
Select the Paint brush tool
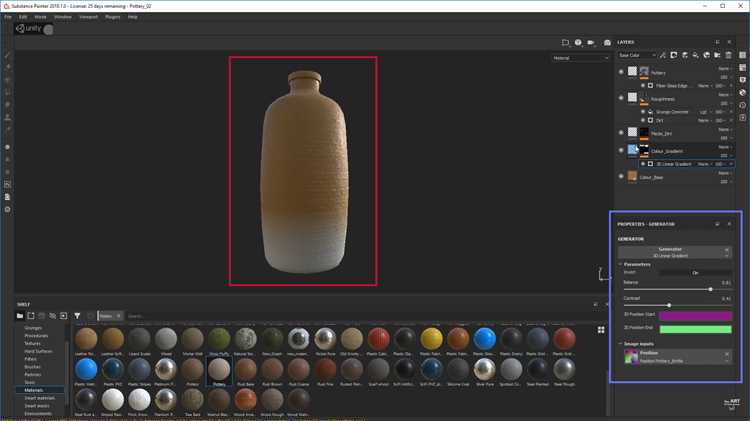8,55
